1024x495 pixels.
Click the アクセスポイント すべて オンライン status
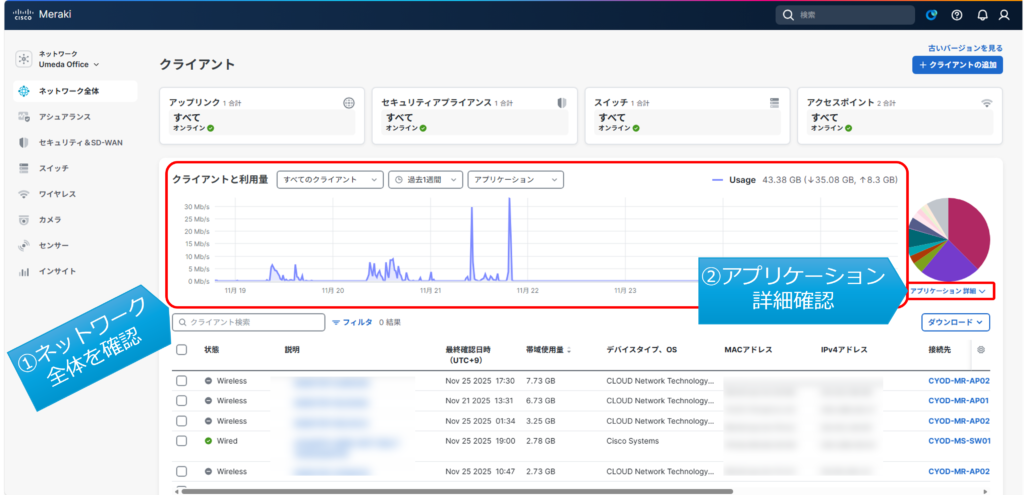(900, 122)
